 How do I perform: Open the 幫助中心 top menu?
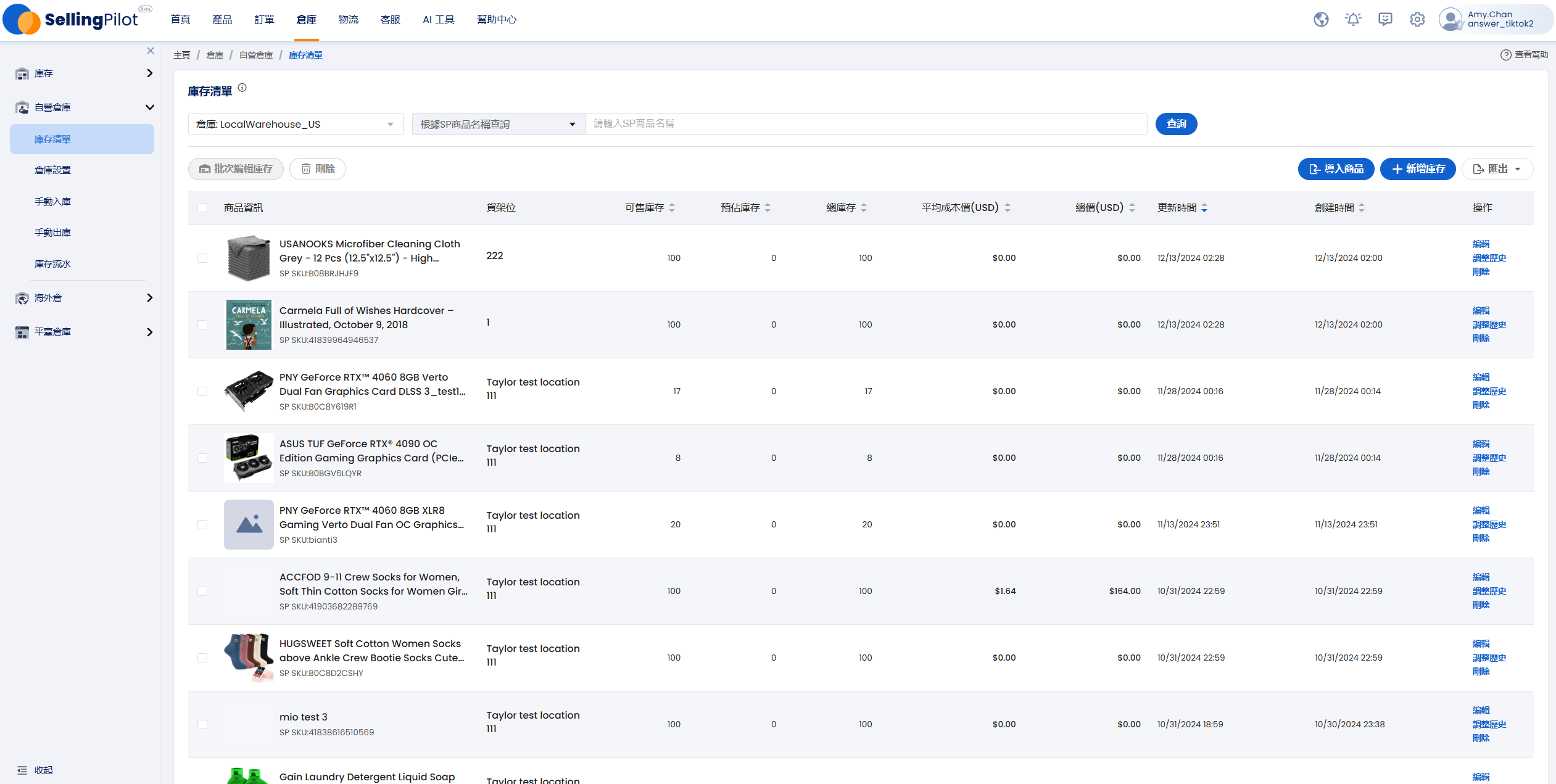(497, 20)
